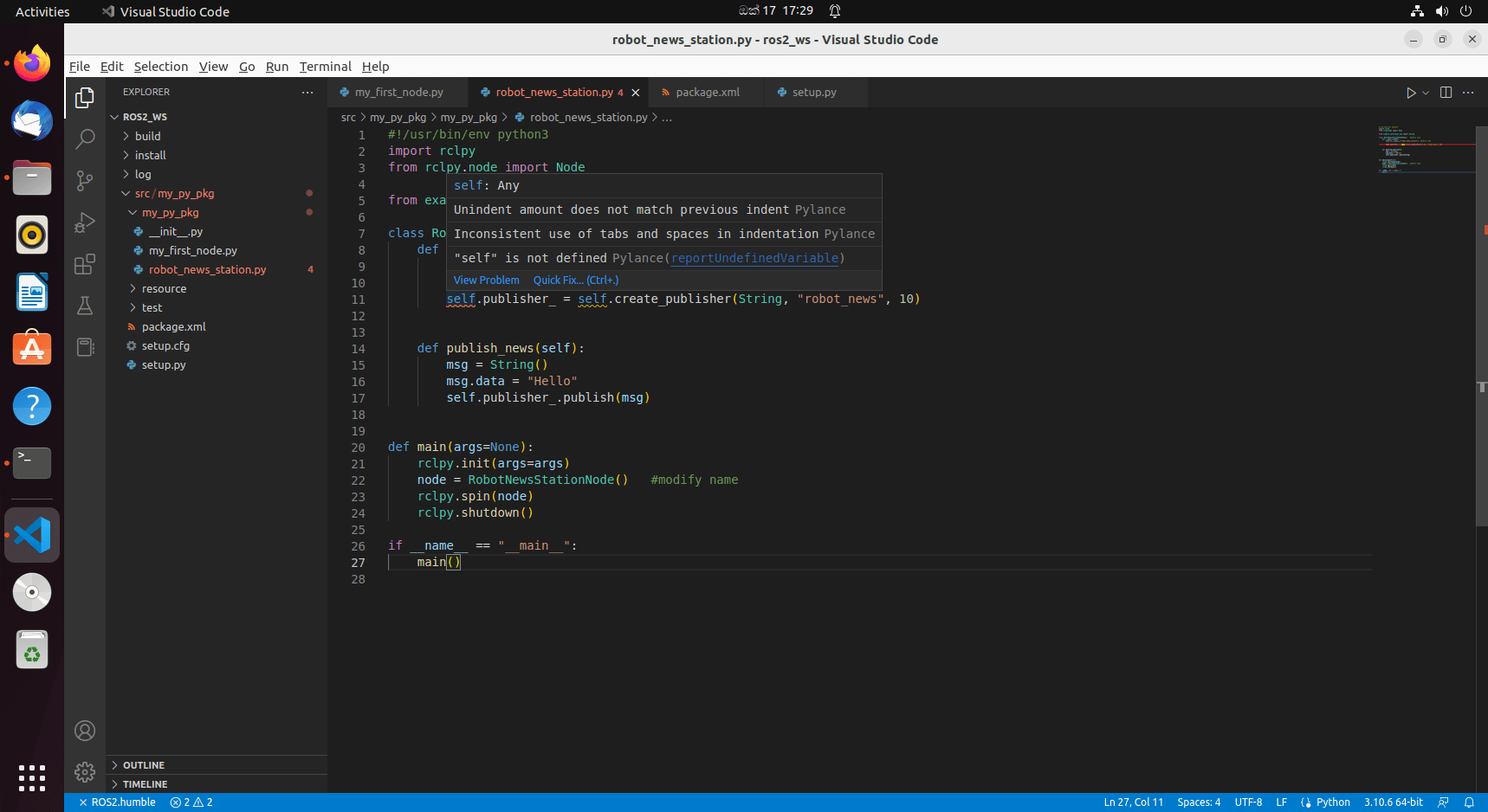Open Ubuntu Software from the dock
The image size is (1488, 812).
(x=32, y=349)
